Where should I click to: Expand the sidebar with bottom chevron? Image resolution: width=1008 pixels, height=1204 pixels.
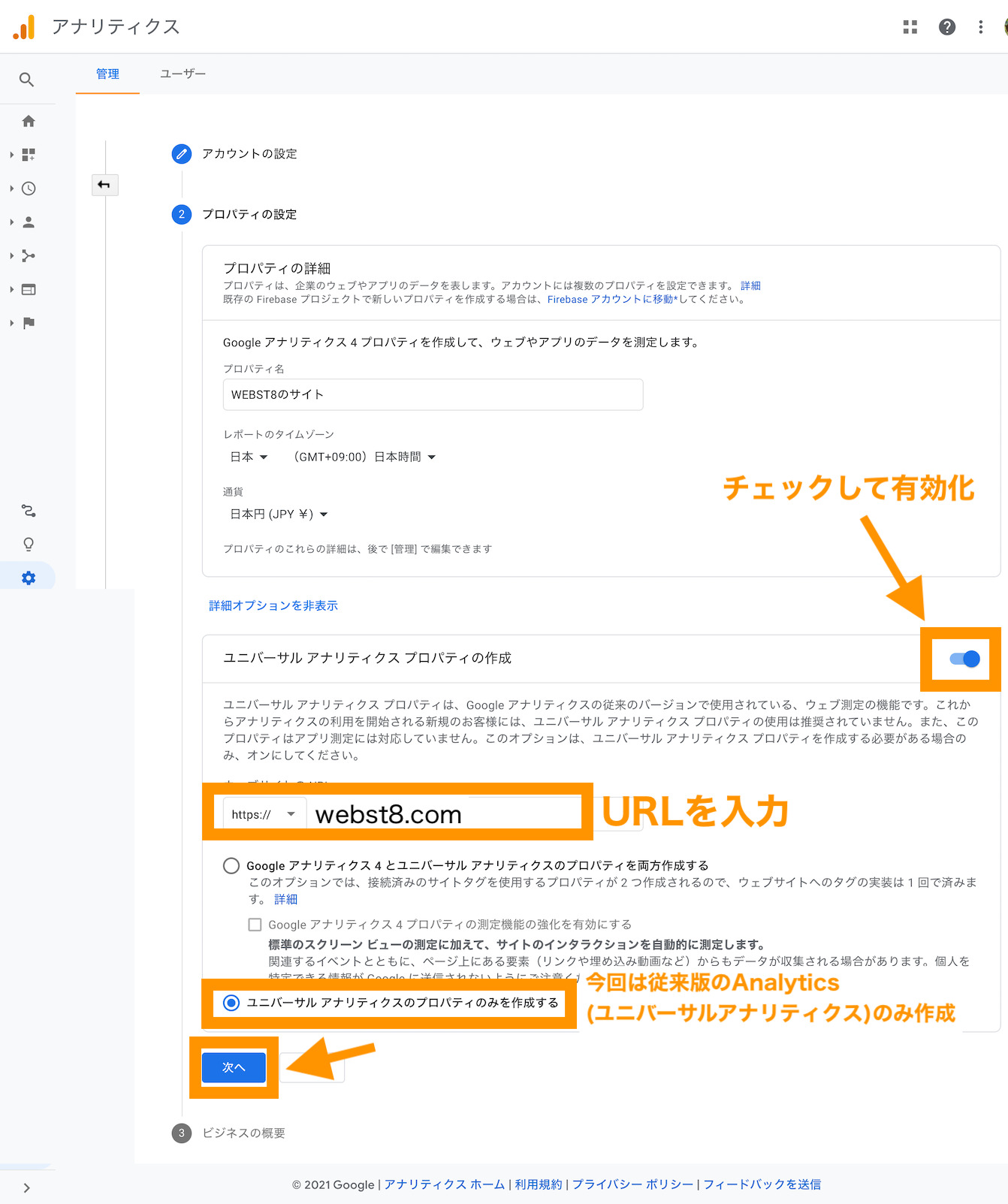coord(27,1187)
